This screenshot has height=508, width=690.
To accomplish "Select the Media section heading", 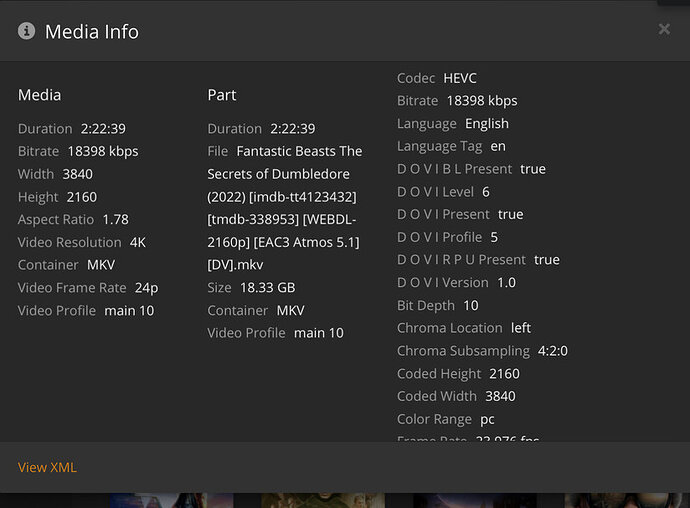I will coord(39,95).
